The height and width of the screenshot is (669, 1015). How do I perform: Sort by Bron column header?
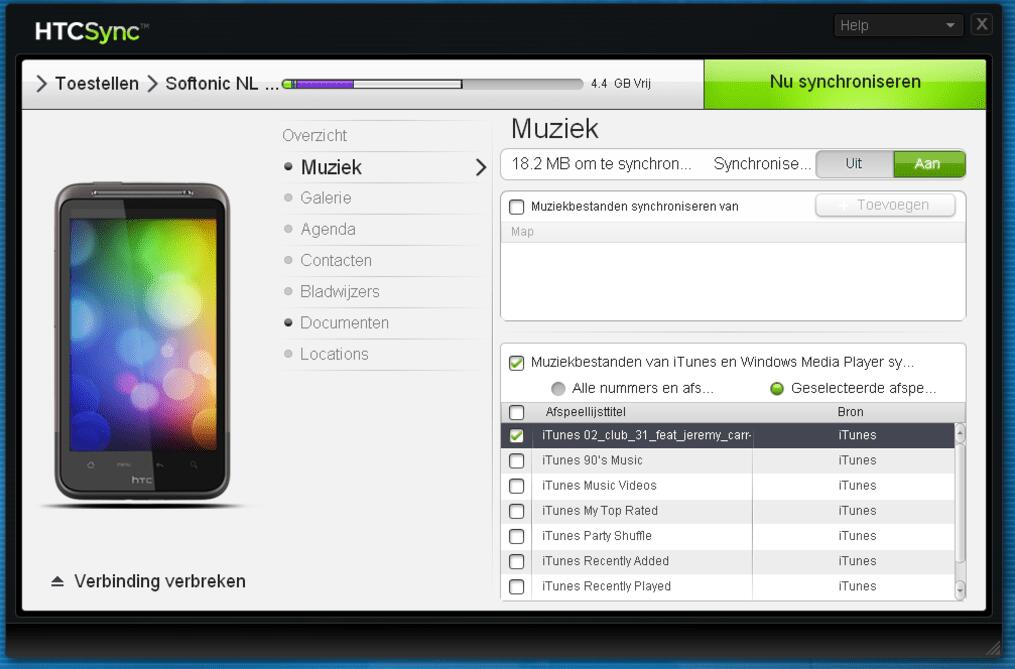(850, 412)
